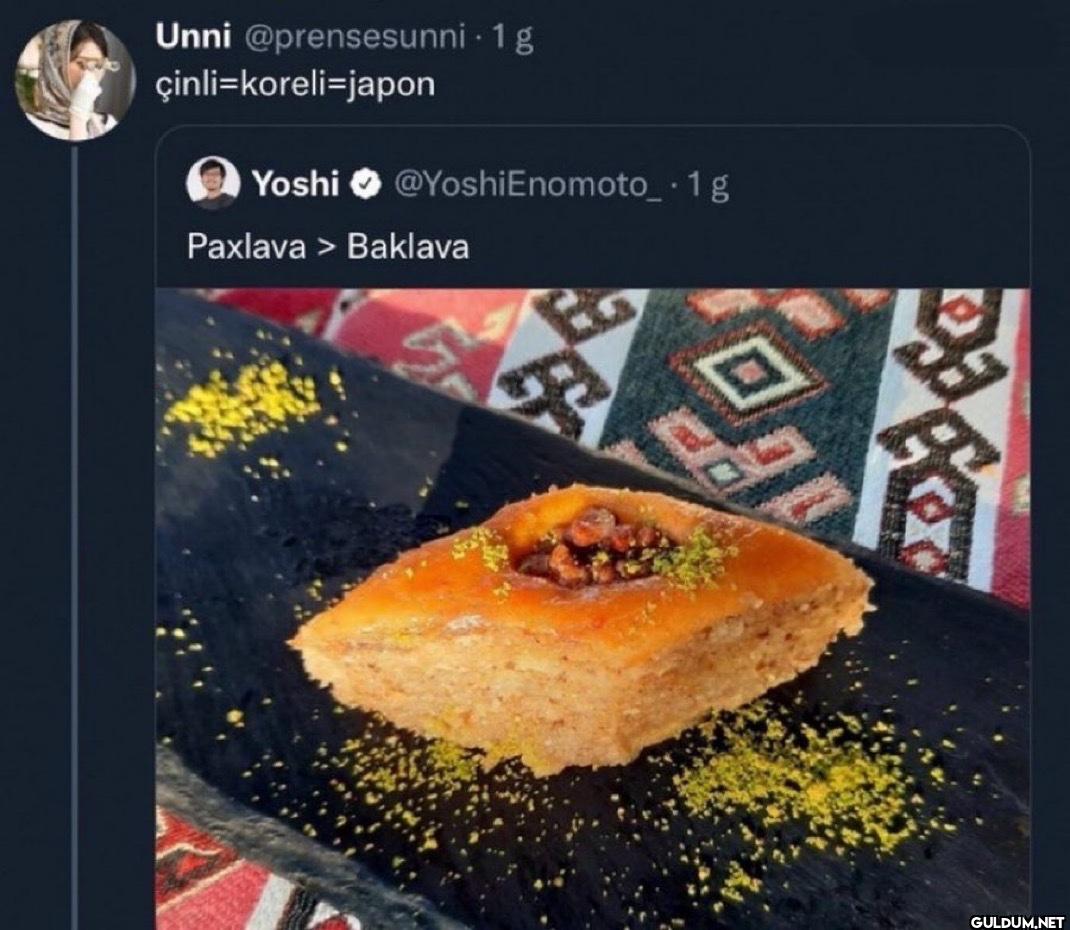Click the quoted tweet's 1 g timestamp
This screenshot has height=930, width=1070.
(x=708, y=184)
